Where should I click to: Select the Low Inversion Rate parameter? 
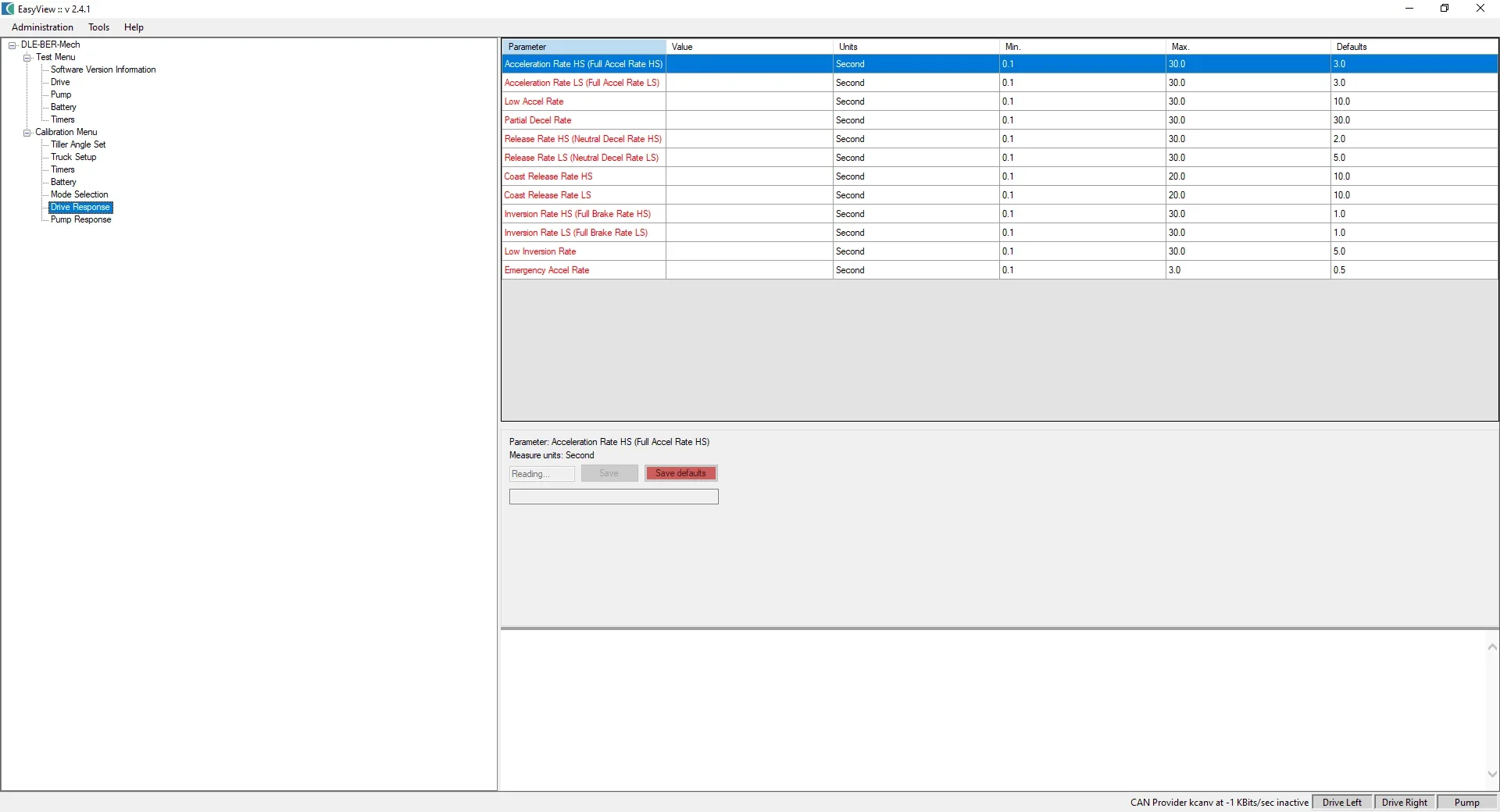pyautogui.click(x=1000, y=251)
